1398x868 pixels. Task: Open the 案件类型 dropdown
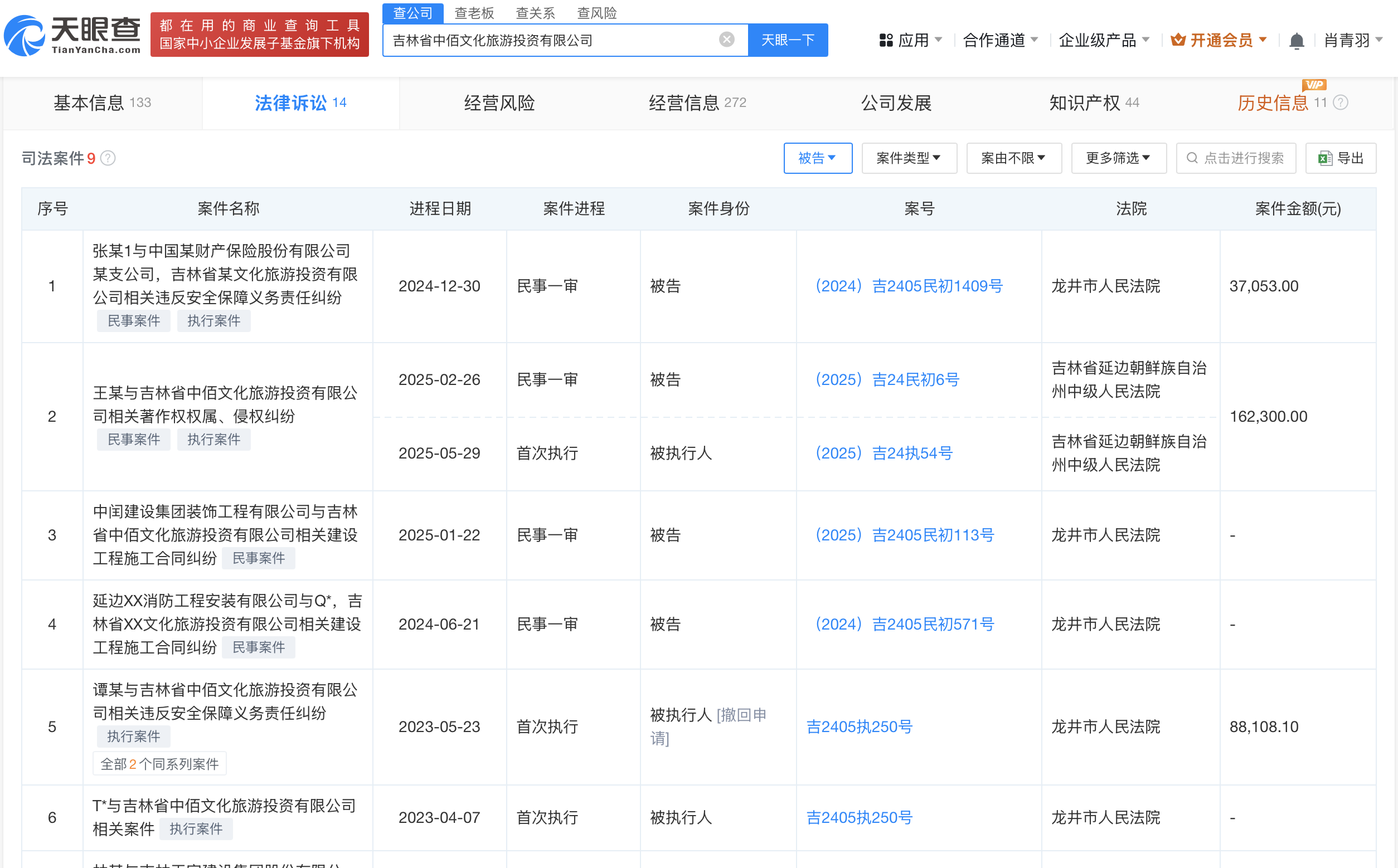(909, 158)
